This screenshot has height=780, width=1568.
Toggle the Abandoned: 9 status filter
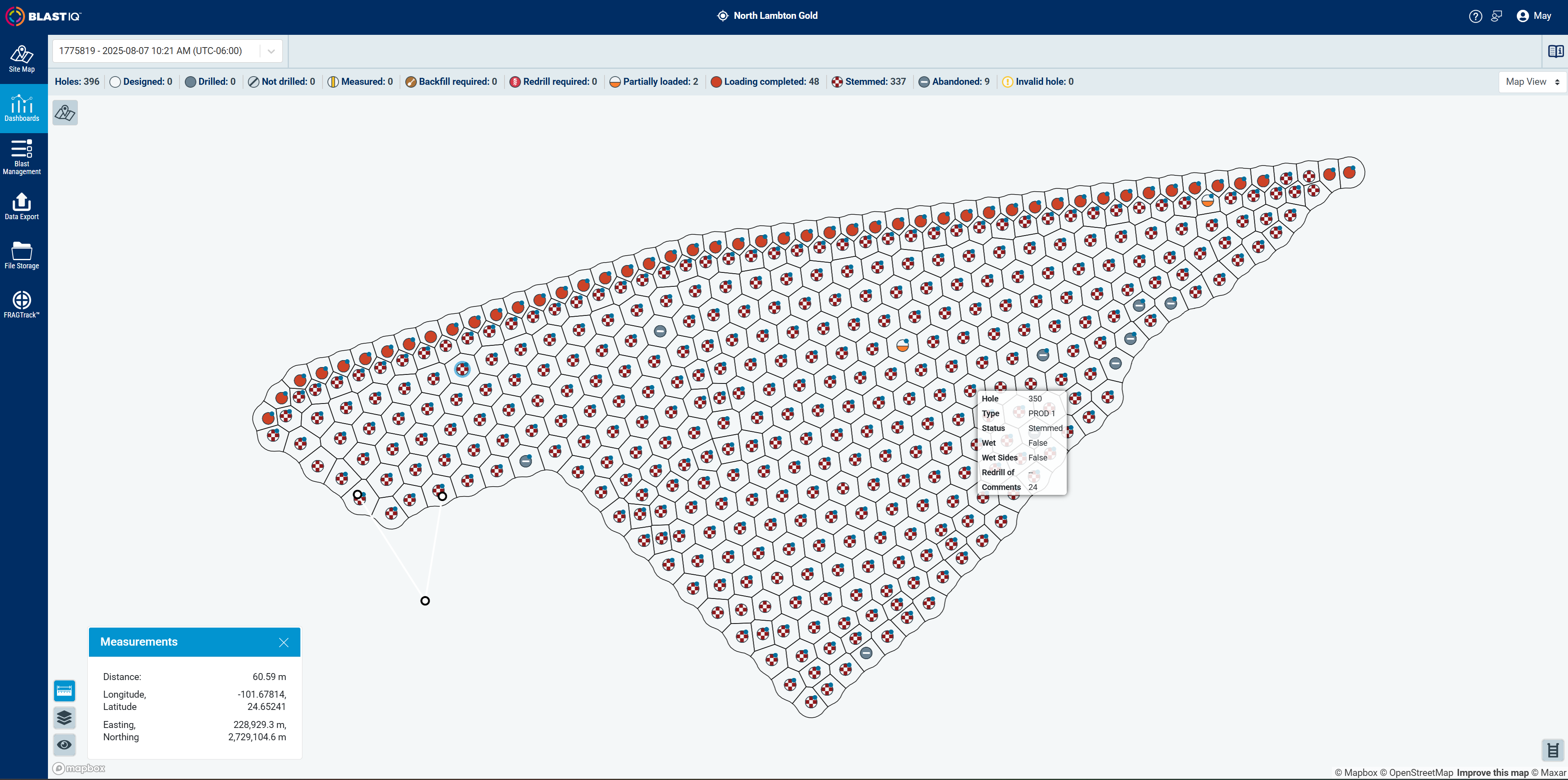click(954, 82)
